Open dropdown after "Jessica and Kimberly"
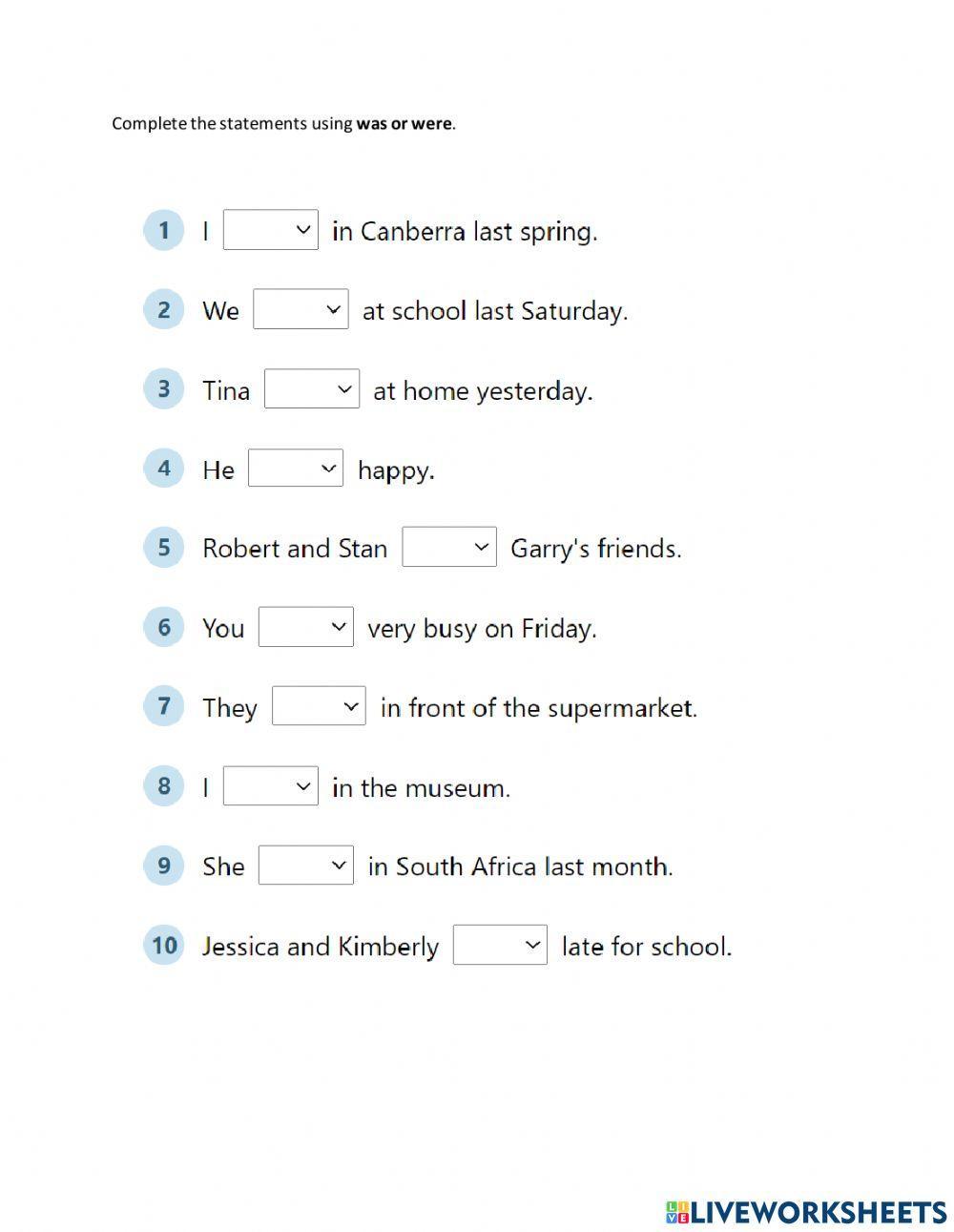Image resolution: width=954 pixels, height=1232 pixels. tap(500, 945)
